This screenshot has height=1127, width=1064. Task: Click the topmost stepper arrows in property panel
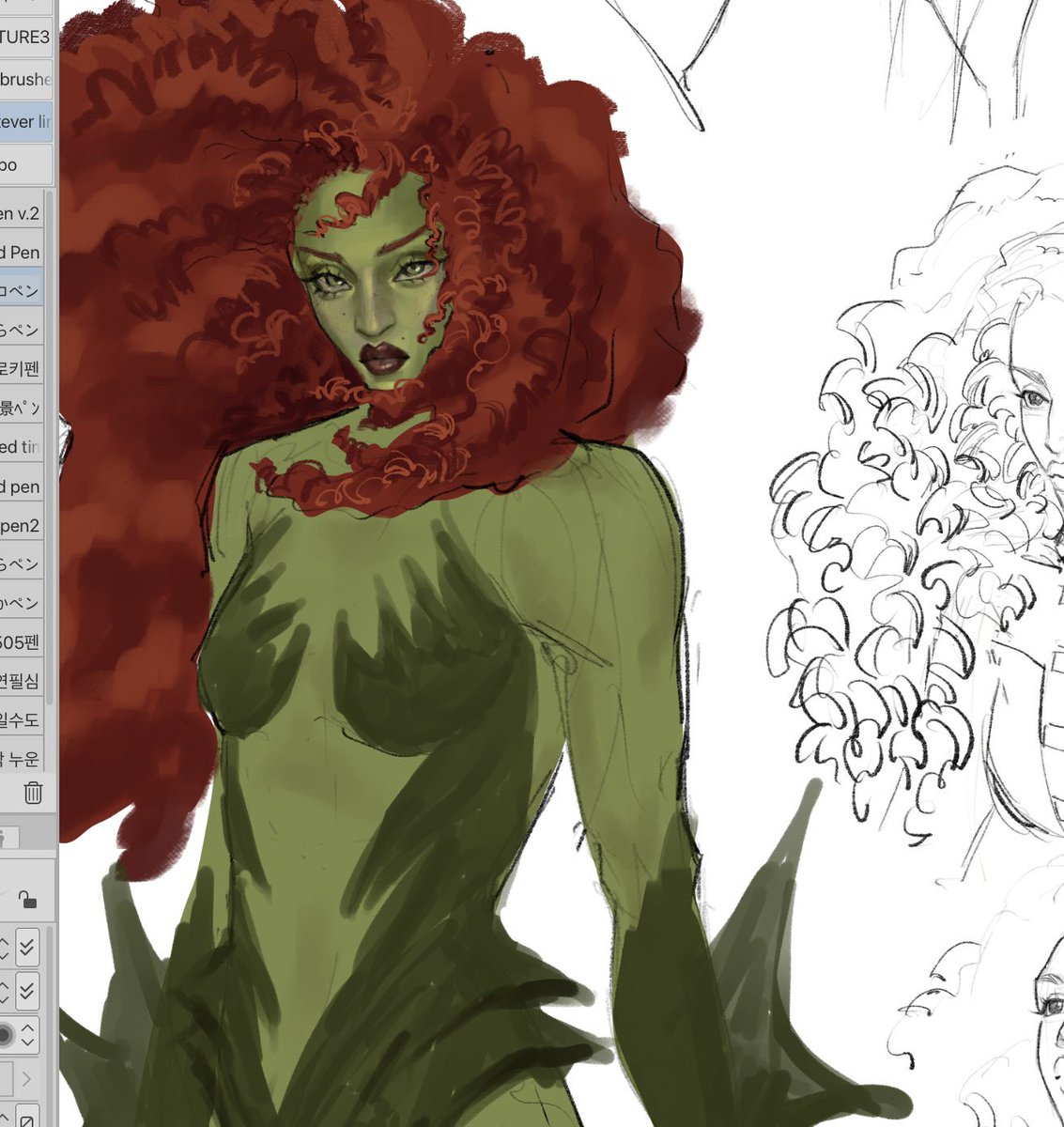(4, 949)
